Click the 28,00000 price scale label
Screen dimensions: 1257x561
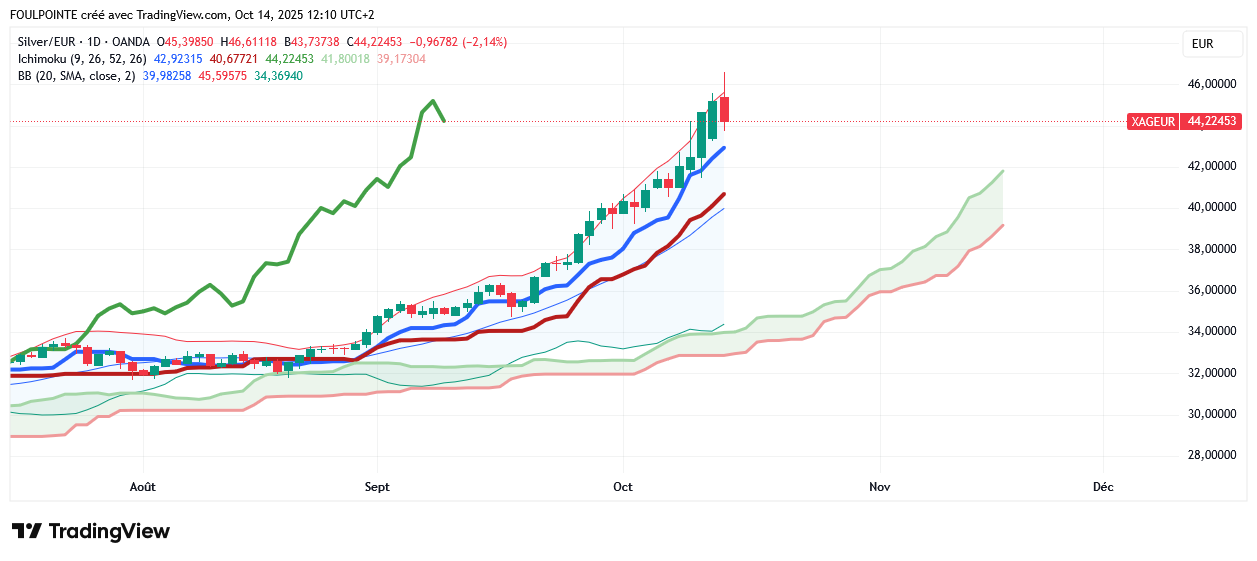point(1211,455)
